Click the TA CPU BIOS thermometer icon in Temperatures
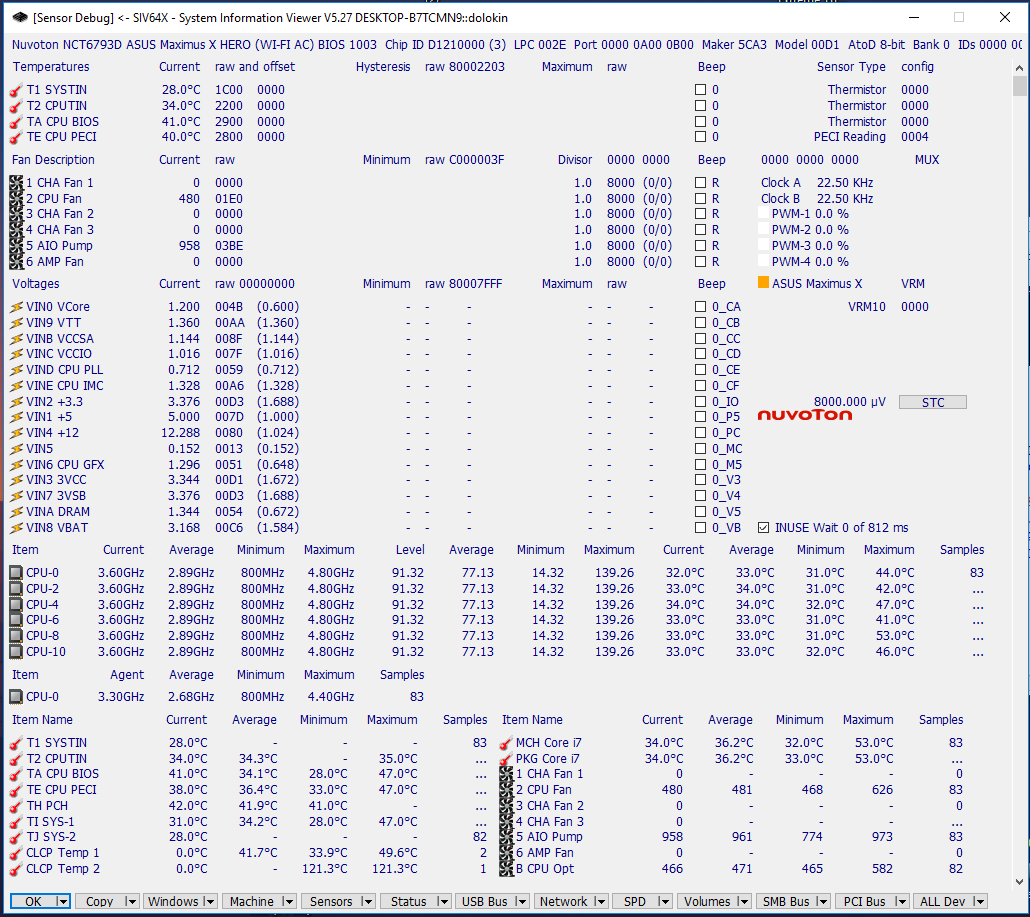 pos(16,122)
